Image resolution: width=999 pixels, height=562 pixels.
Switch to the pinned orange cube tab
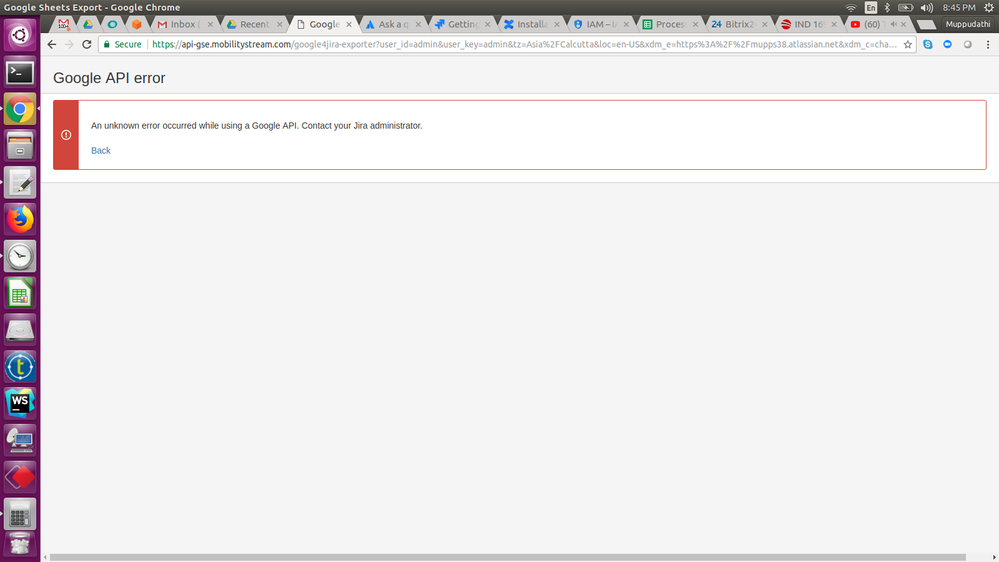tap(136, 24)
